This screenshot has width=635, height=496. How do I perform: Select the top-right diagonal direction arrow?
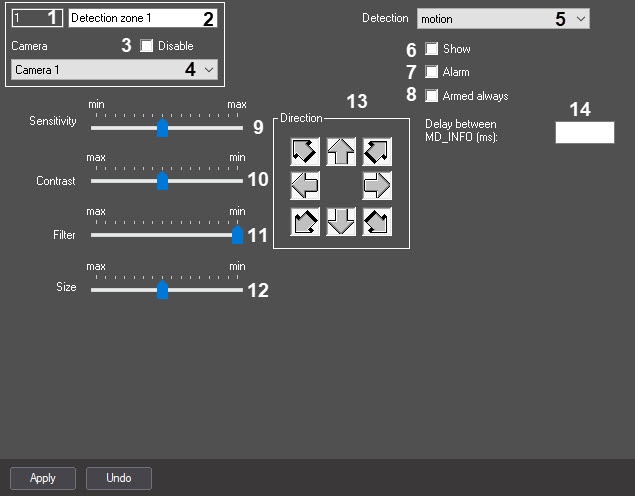(377, 152)
